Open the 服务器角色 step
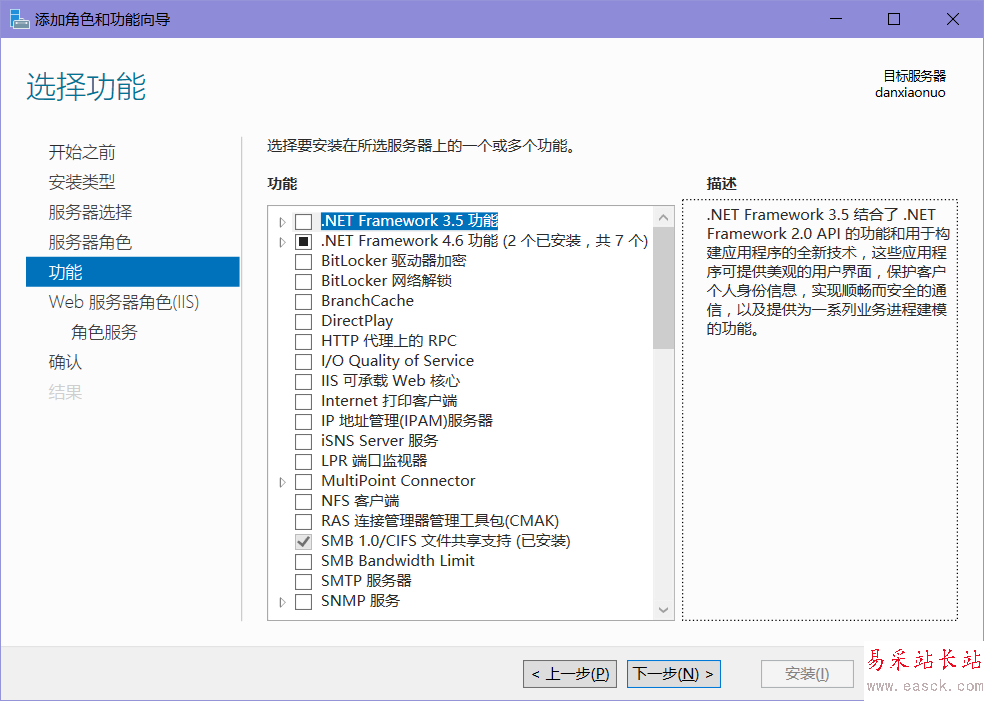 coord(90,242)
